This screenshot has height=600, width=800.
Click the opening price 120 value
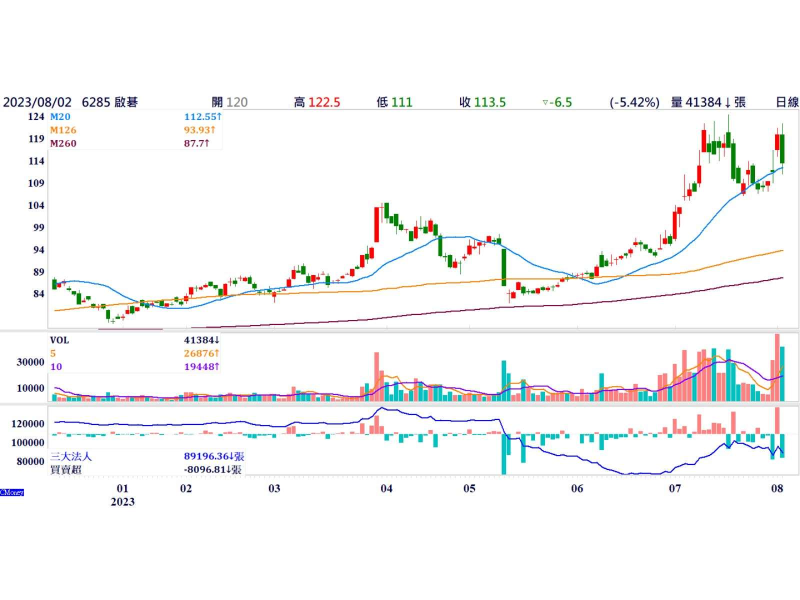237,102
